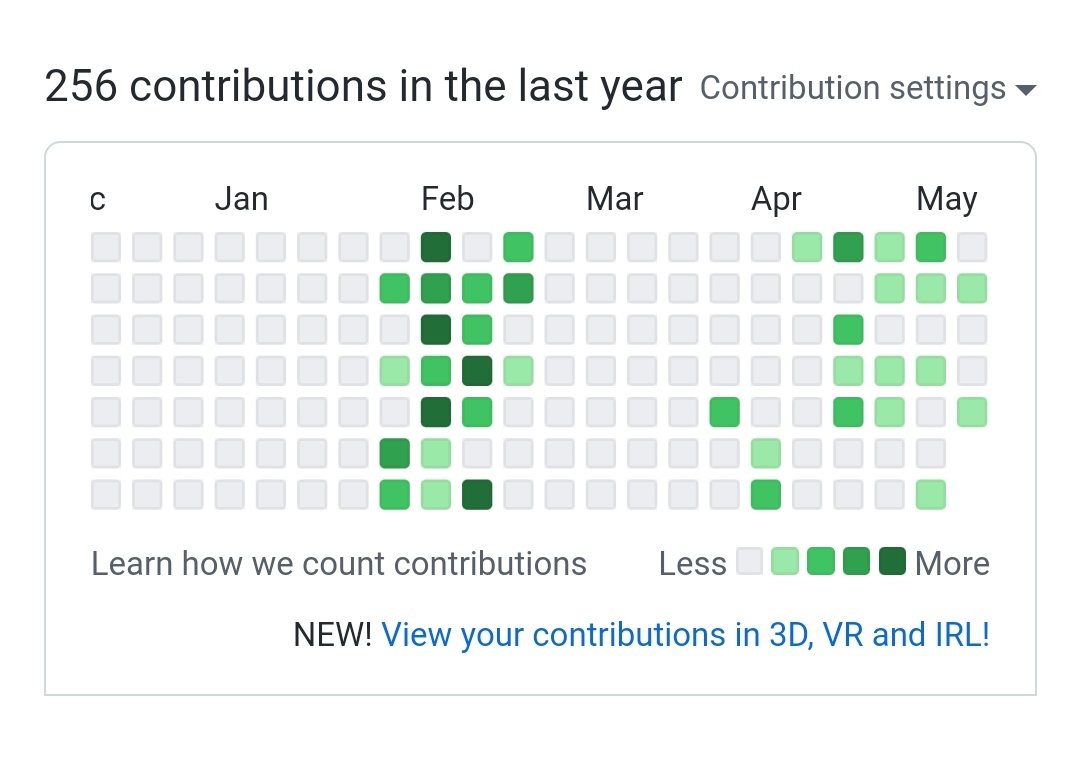Click the rightmost green cell in the third row
This screenshot has width=1080, height=764.
click(x=848, y=329)
